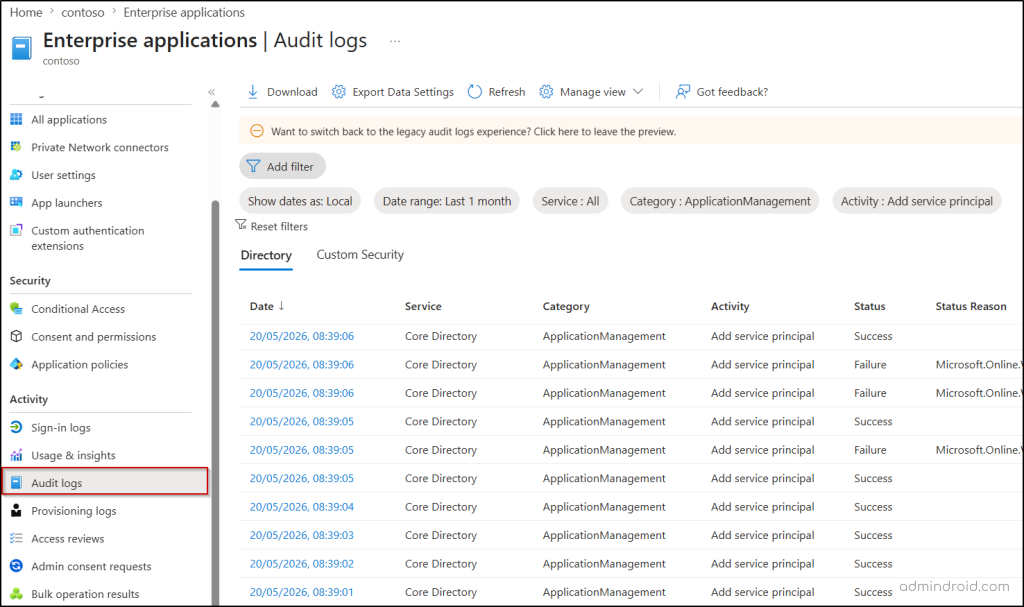Open the 20/05/2026, 08:39:04 log entry
The image size is (1024, 607).
coord(302,506)
